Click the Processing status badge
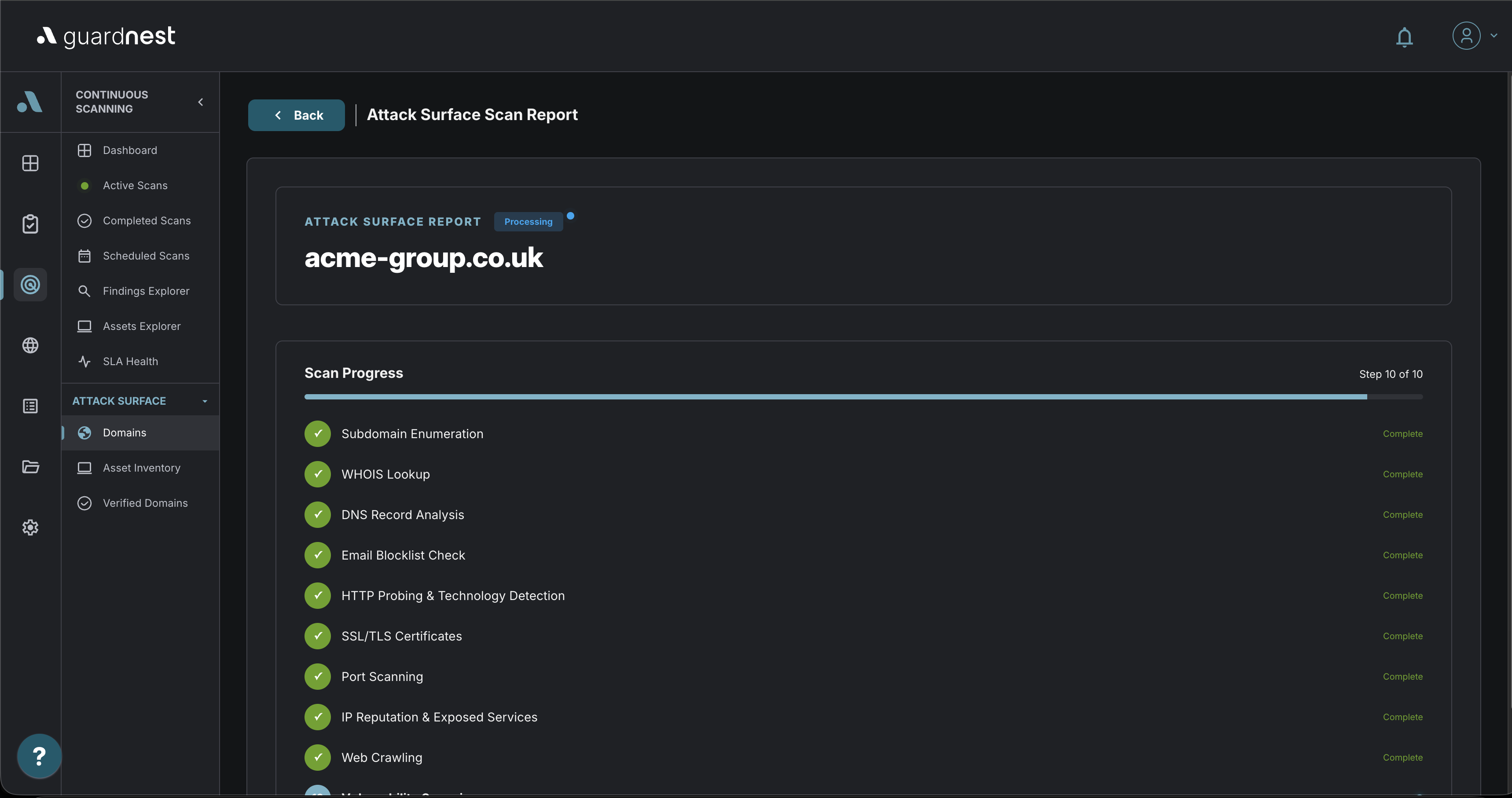Viewport: 1512px width, 798px height. (528, 222)
